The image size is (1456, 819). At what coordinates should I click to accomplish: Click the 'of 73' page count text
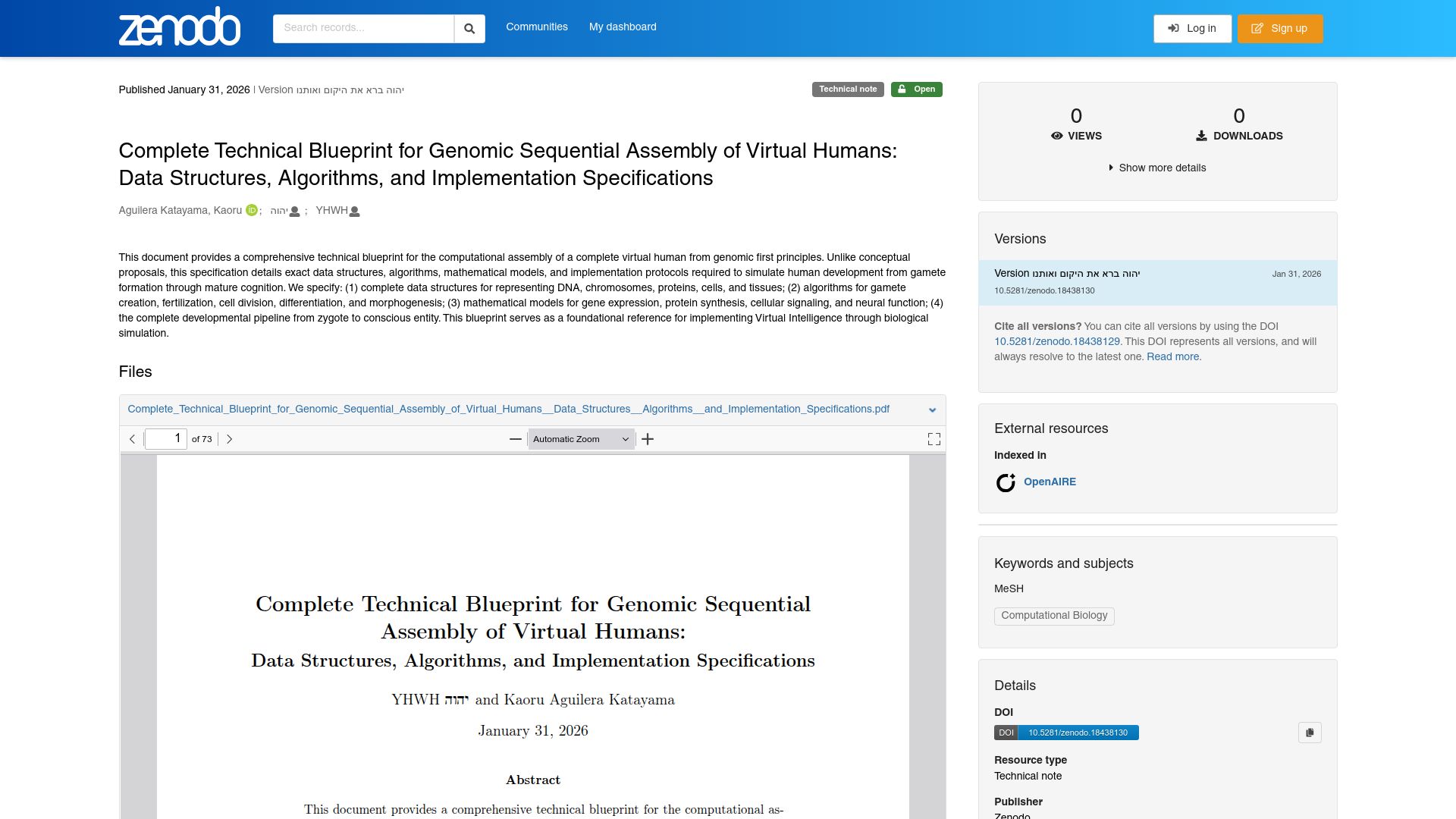click(x=202, y=439)
